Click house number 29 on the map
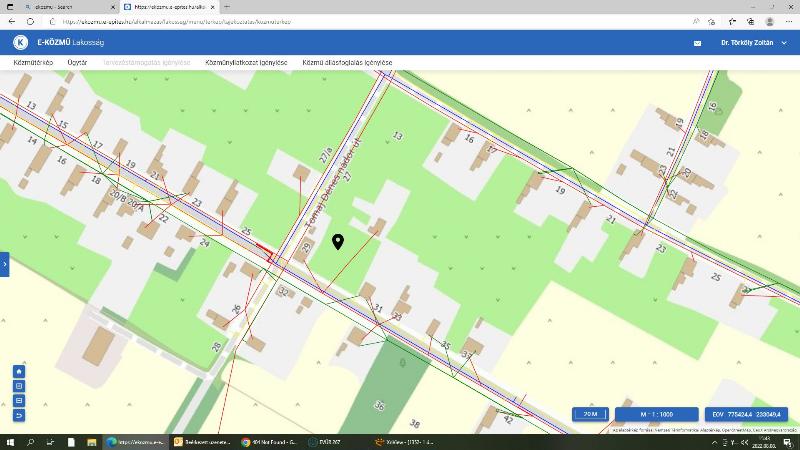The image size is (800, 450). (306, 247)
